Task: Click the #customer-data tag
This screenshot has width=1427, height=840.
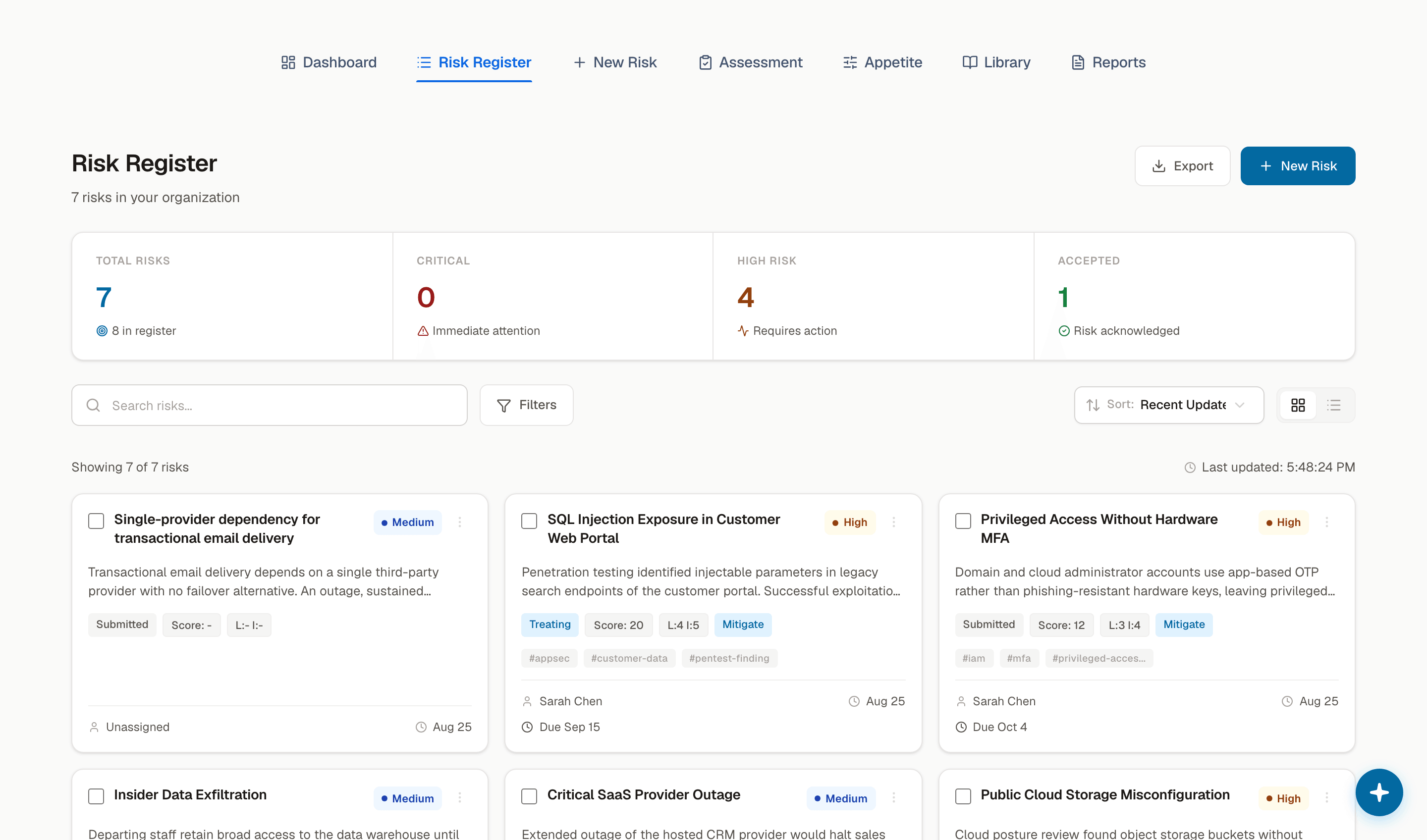Action: (x=630, y=658)
